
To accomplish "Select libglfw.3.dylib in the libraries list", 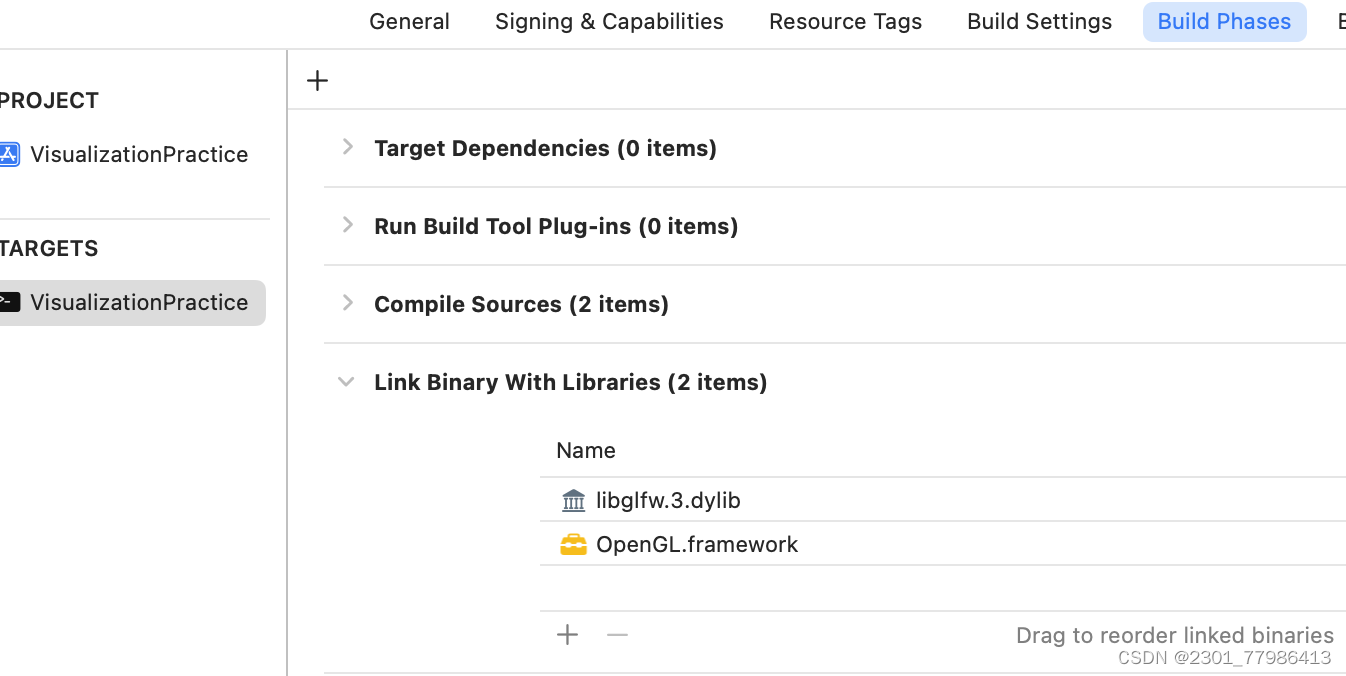I will click(943, 500).
